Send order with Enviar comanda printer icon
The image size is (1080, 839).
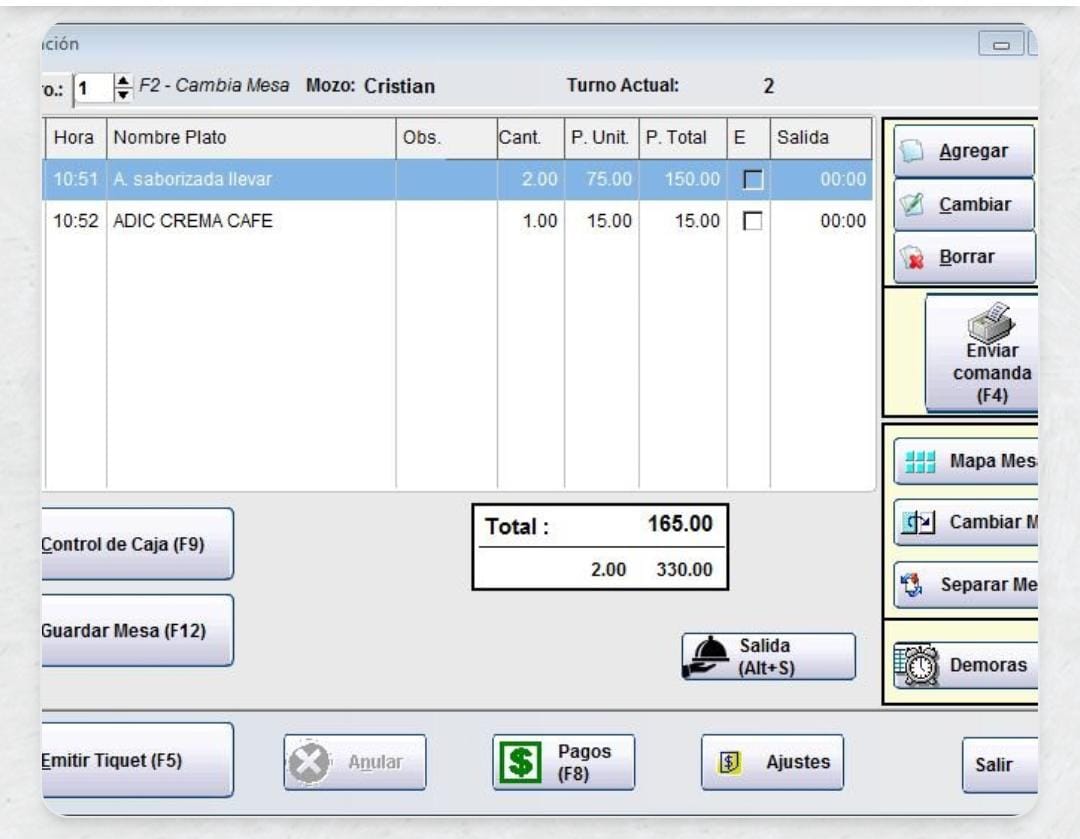[980, 353]
